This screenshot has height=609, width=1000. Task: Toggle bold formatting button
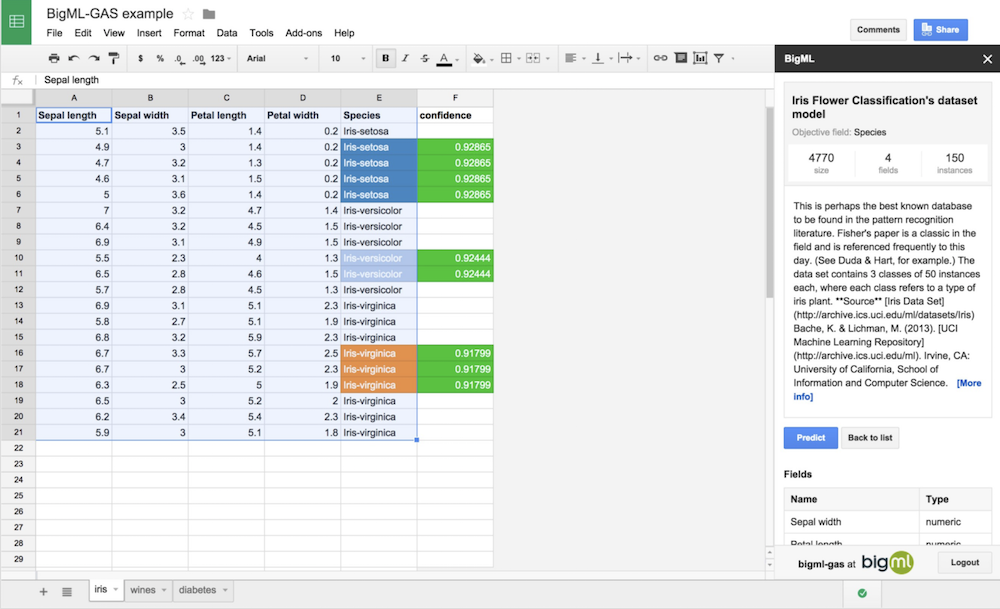pyautogui.click(x=386, y=59)
